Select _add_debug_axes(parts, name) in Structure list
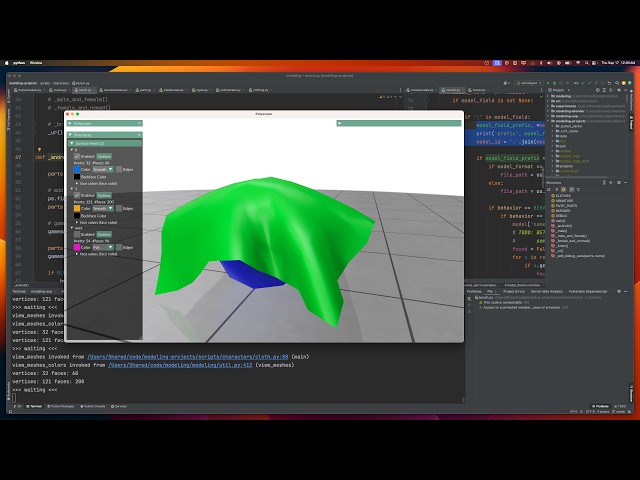This screenshot has width=640, height=480. [578, 256]
